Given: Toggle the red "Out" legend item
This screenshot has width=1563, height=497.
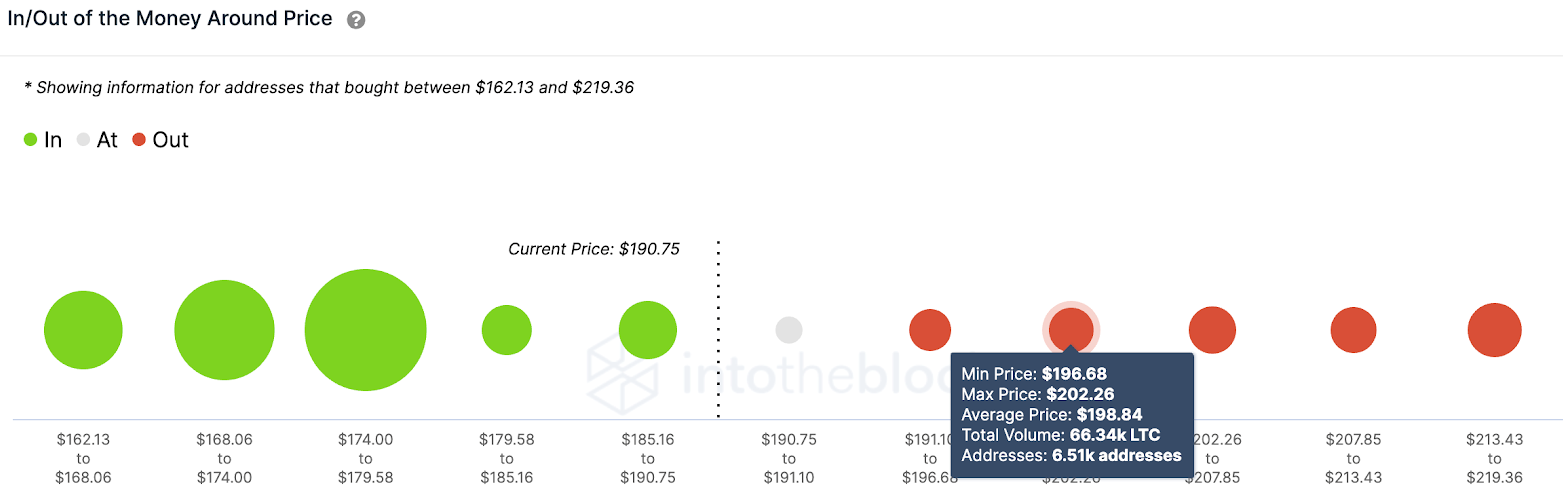Looking at the screenshot, I should (160, 140).
